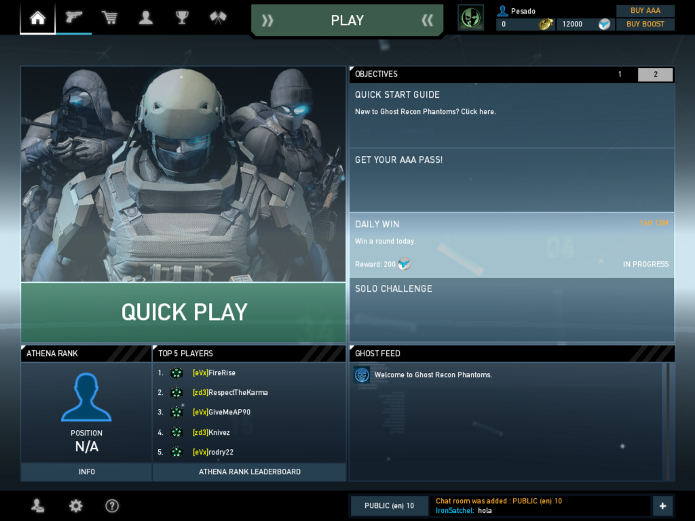
Task: Switch to Objectives page 2
Action: click(655, 74)
